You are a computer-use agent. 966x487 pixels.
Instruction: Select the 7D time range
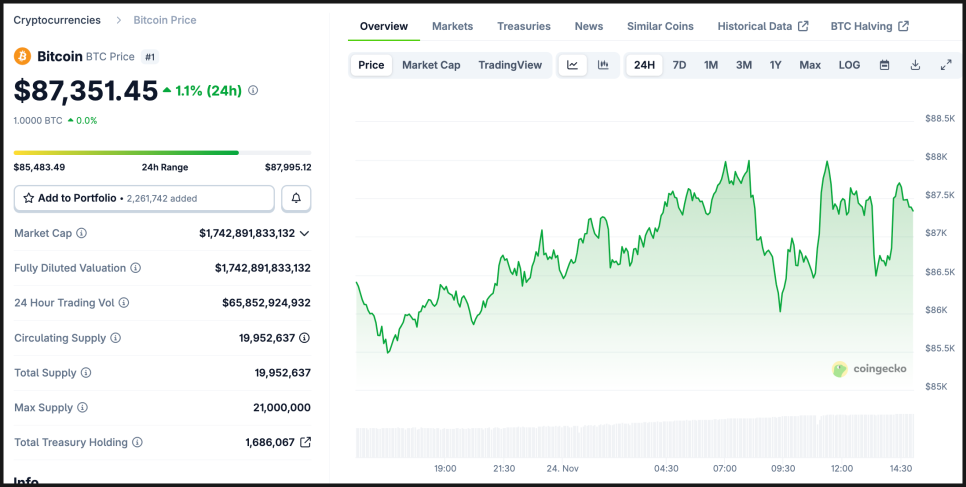(x=679, y=65)
